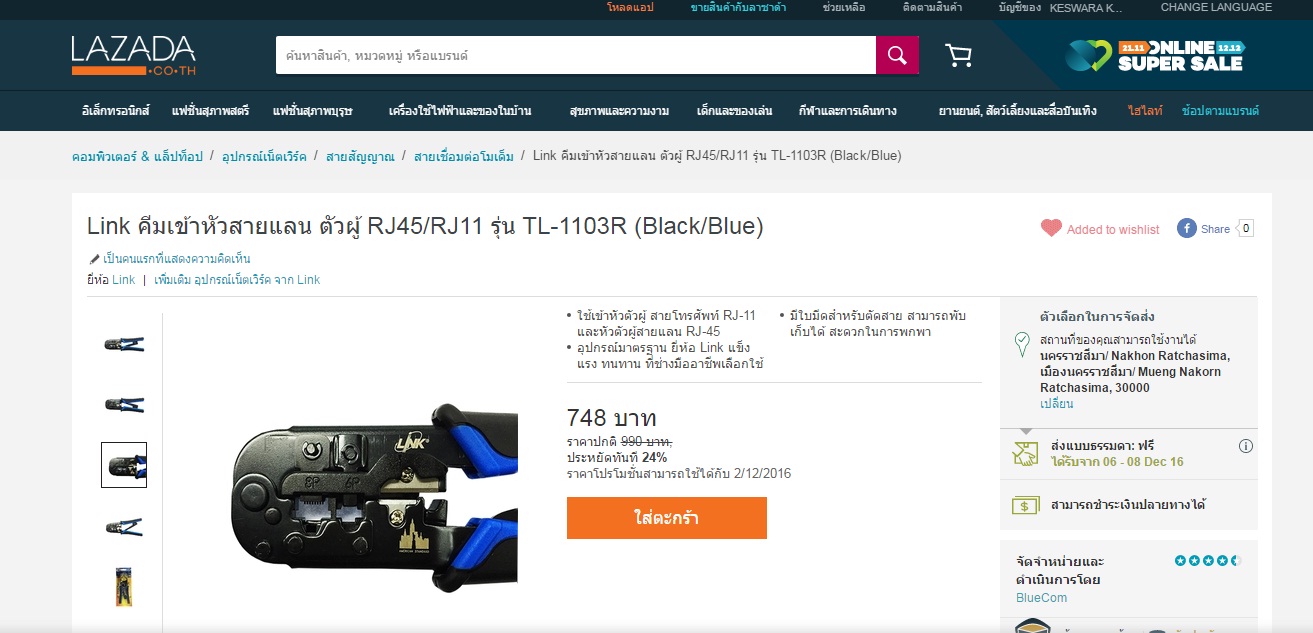
Task: Open the shopping cart icon
Action: click(x=958, y=56)
